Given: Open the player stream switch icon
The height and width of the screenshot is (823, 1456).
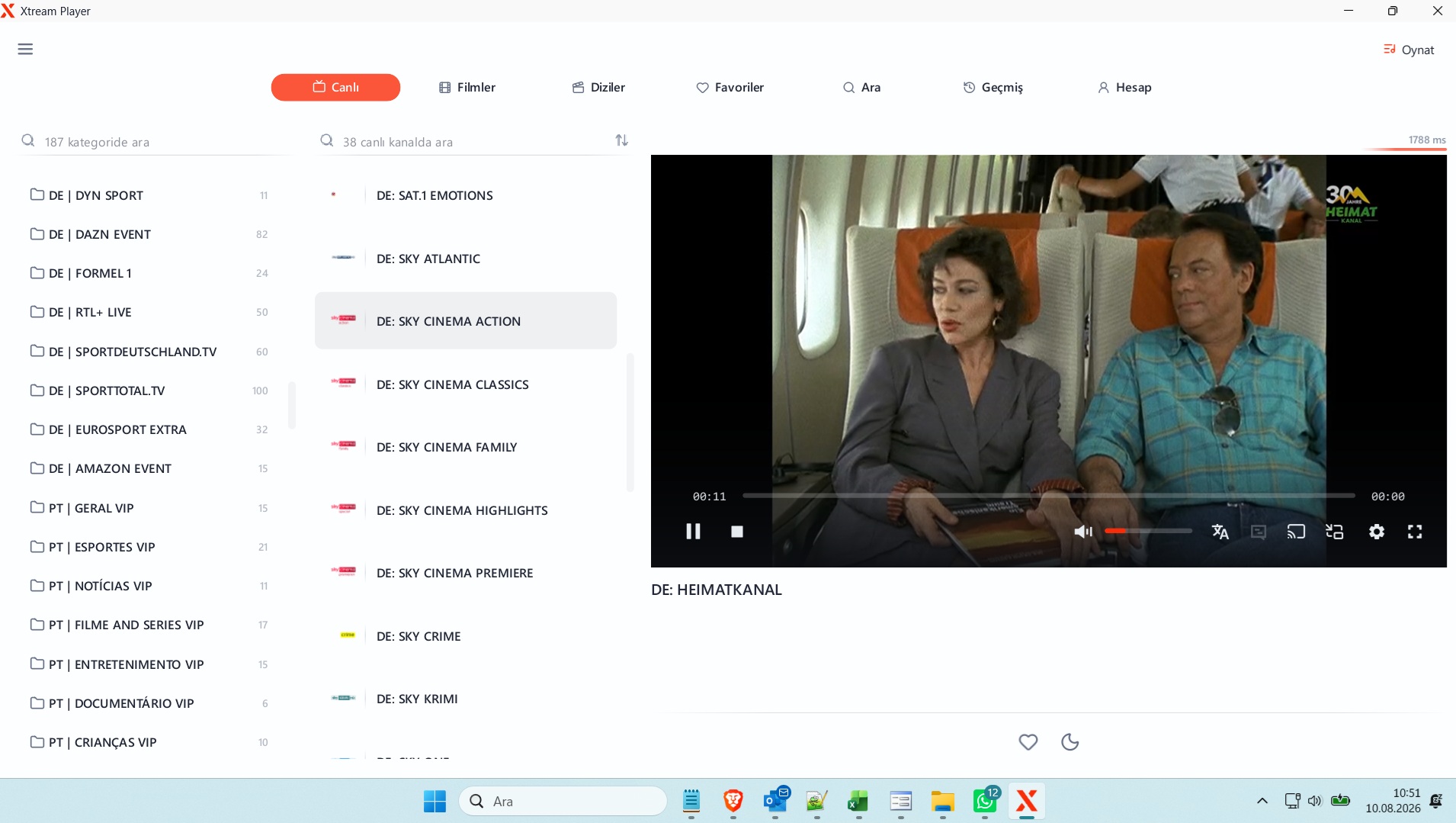Looking at the screenshot, I should [1335, 532].
